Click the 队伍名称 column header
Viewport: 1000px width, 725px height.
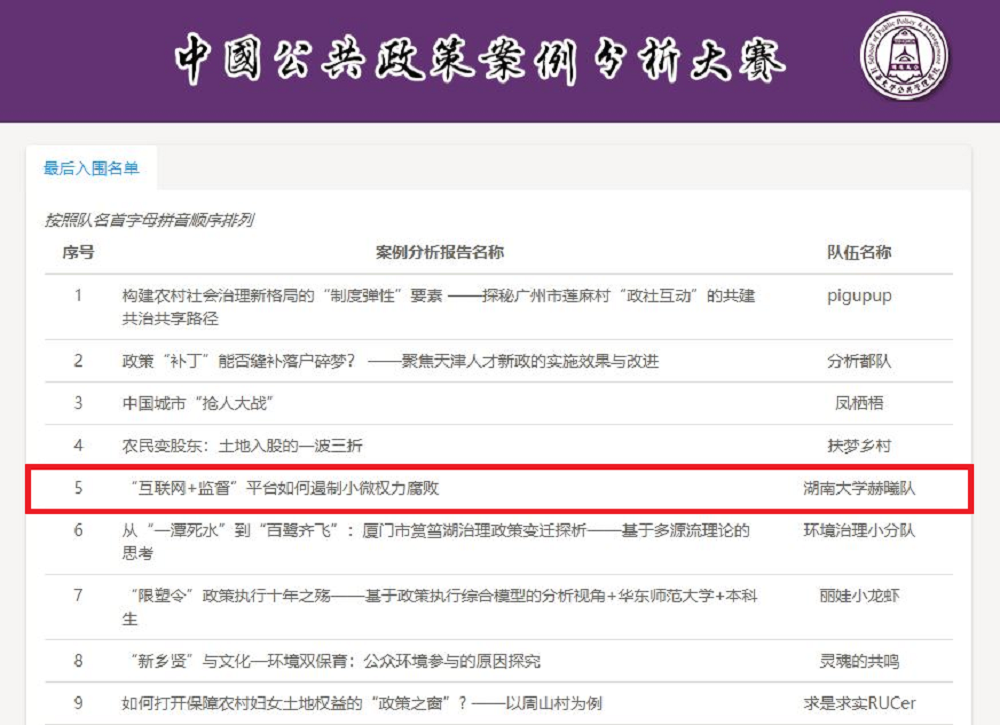(858, 252)
